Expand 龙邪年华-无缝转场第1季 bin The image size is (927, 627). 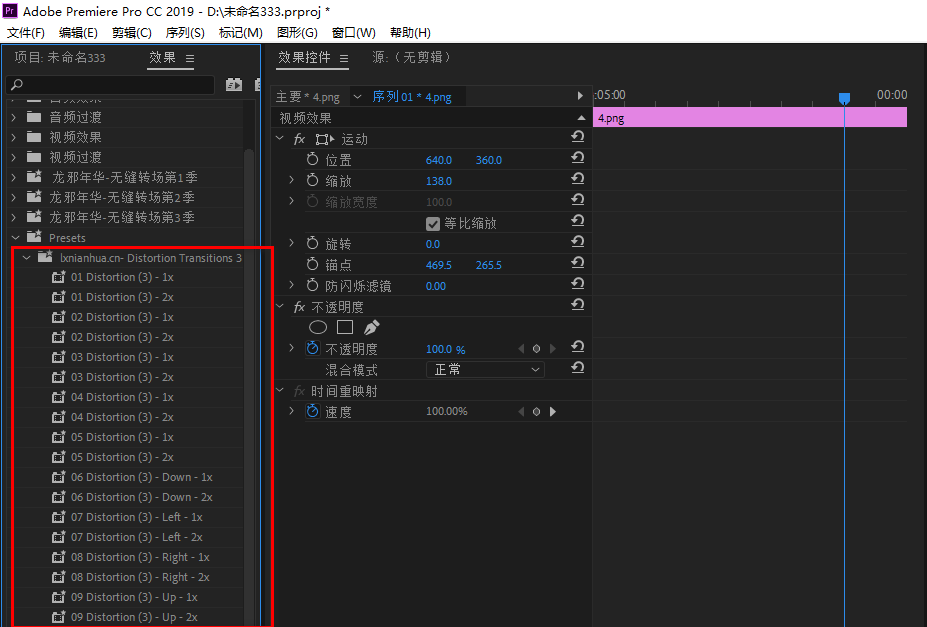tap(14, 177)
